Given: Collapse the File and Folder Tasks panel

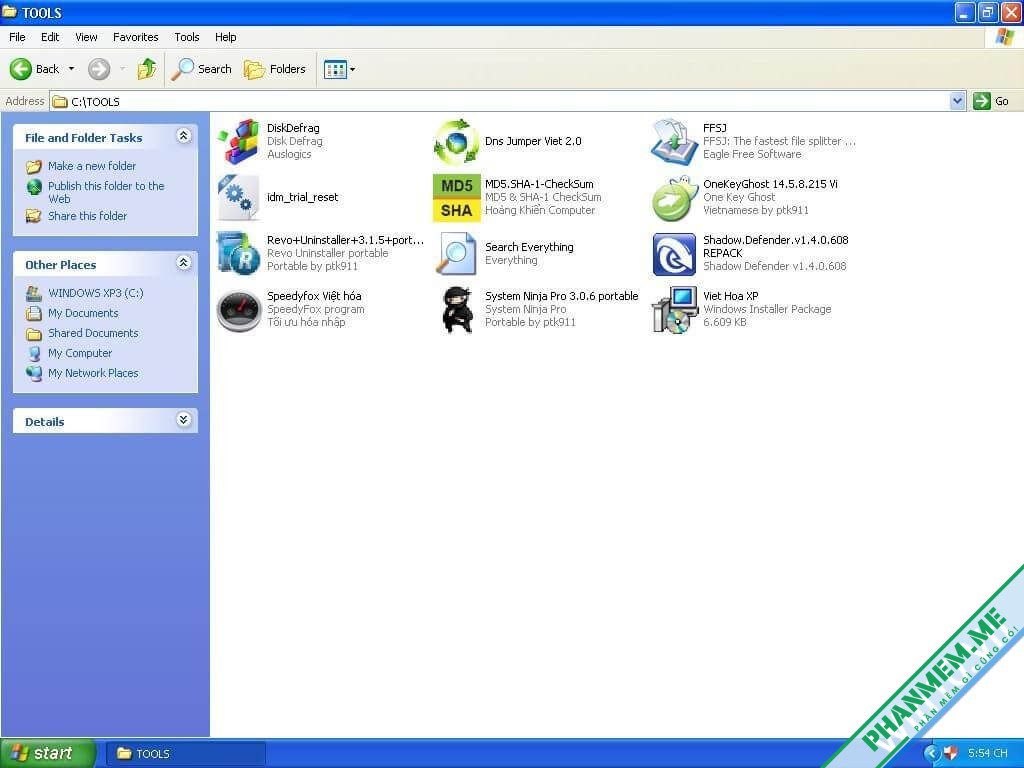Looking at the screenshot, I should click(184, 136).
